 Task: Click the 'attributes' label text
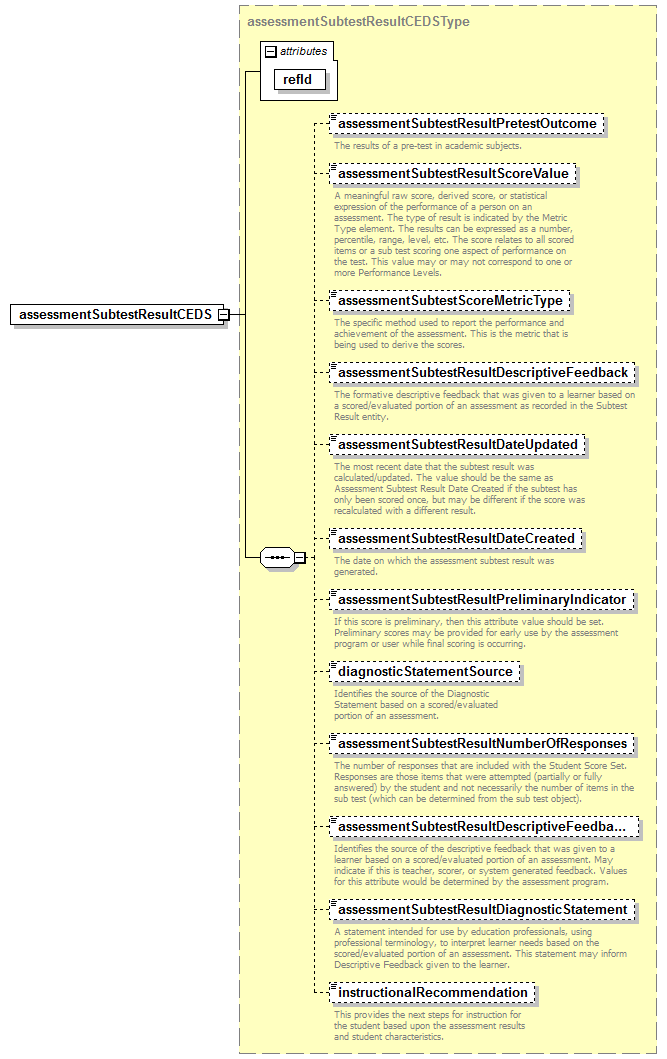coord(303,51)
